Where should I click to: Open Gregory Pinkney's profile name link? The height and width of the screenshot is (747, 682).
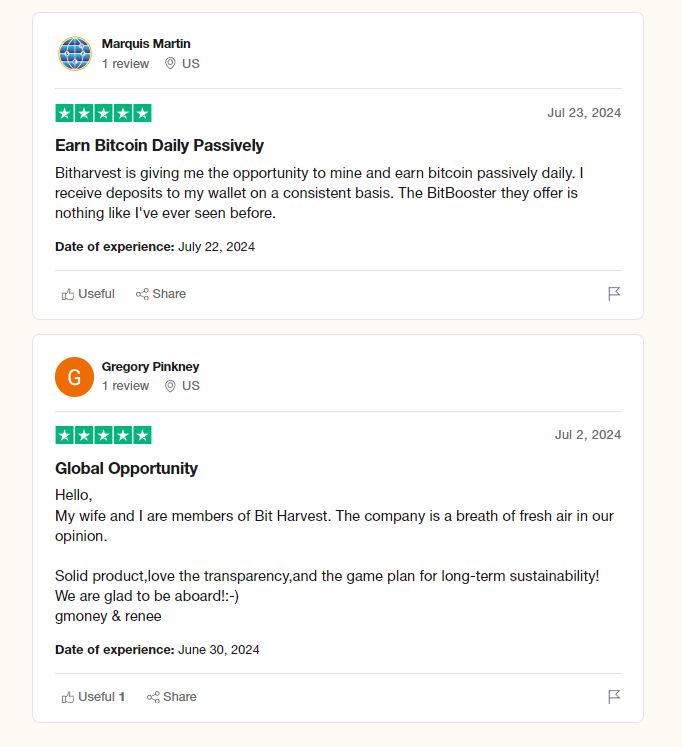coord(150,366)
